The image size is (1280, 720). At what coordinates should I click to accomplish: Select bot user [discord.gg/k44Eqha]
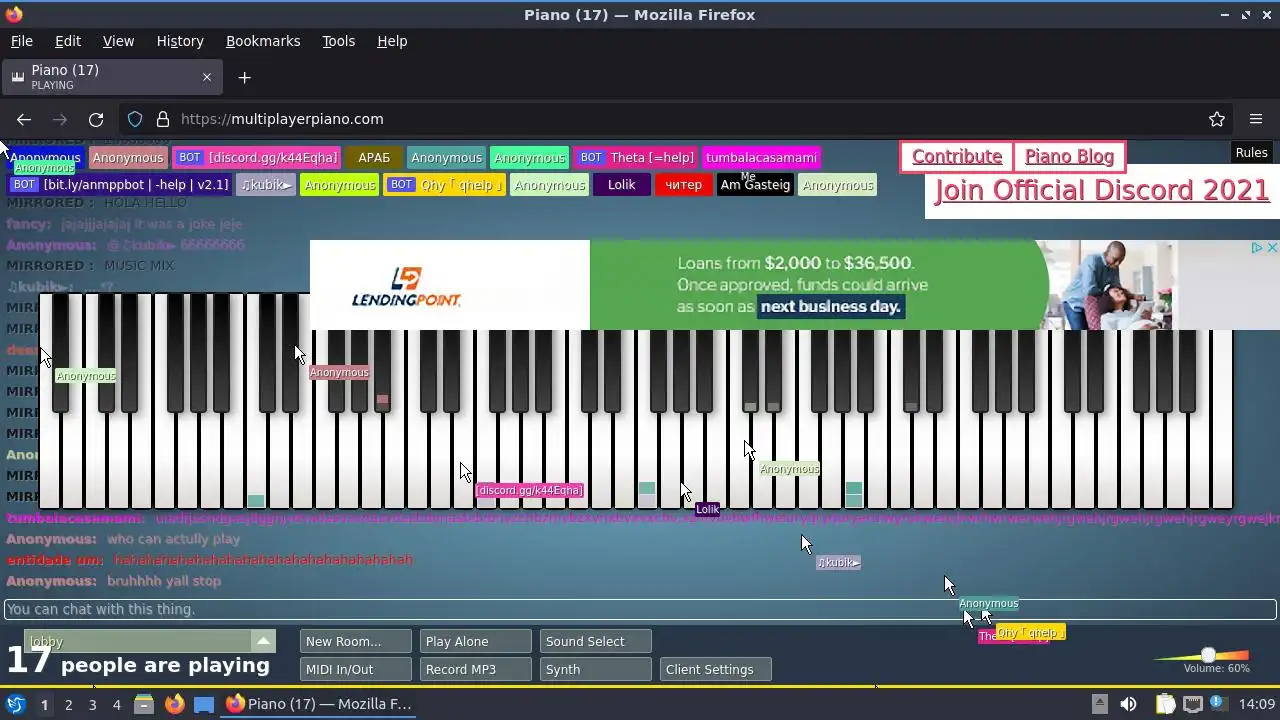point(257,158)
